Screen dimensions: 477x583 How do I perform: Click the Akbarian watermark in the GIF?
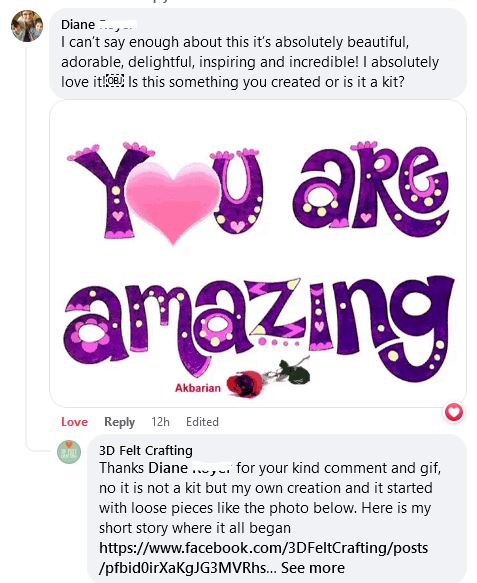198,388
